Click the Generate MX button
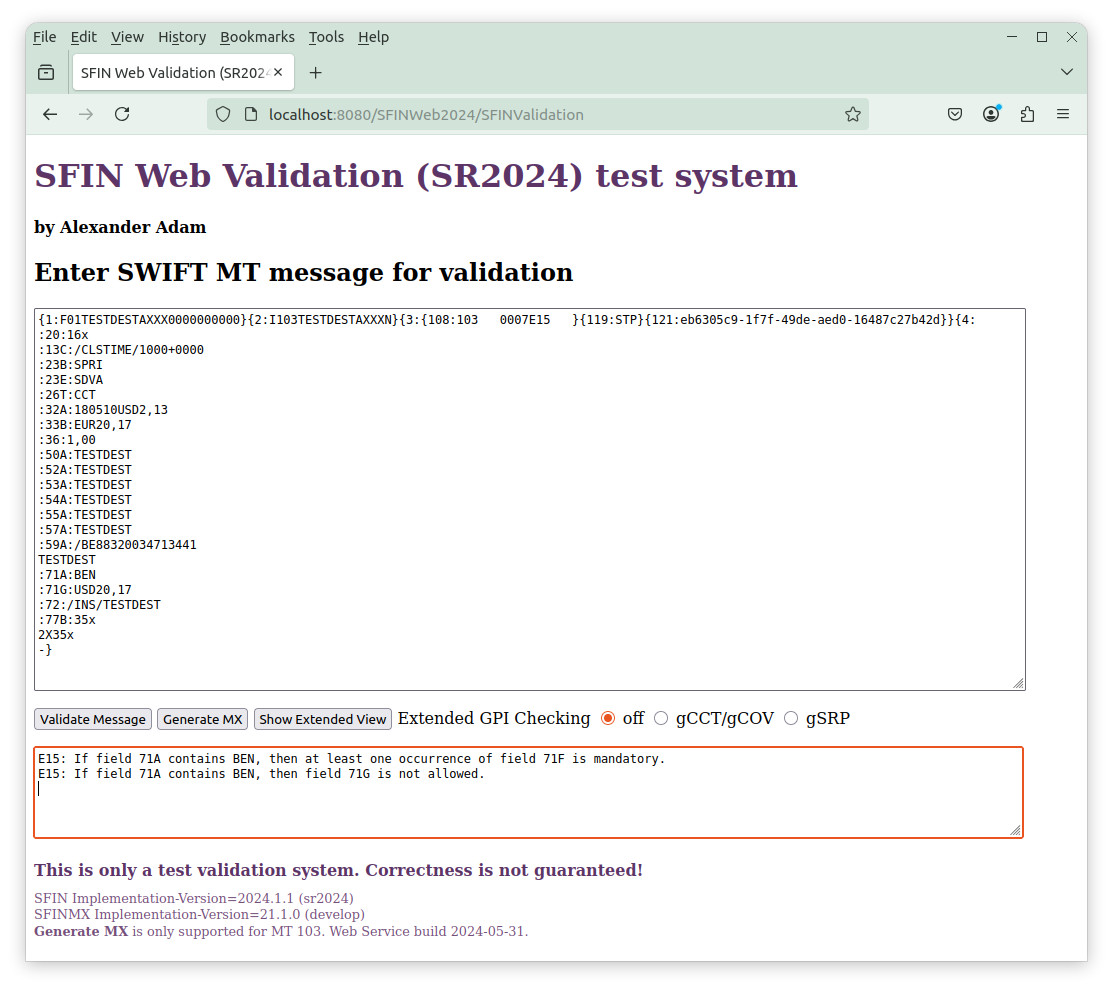This screenshot has width=1113, height=990. click(x=202, y=719)
